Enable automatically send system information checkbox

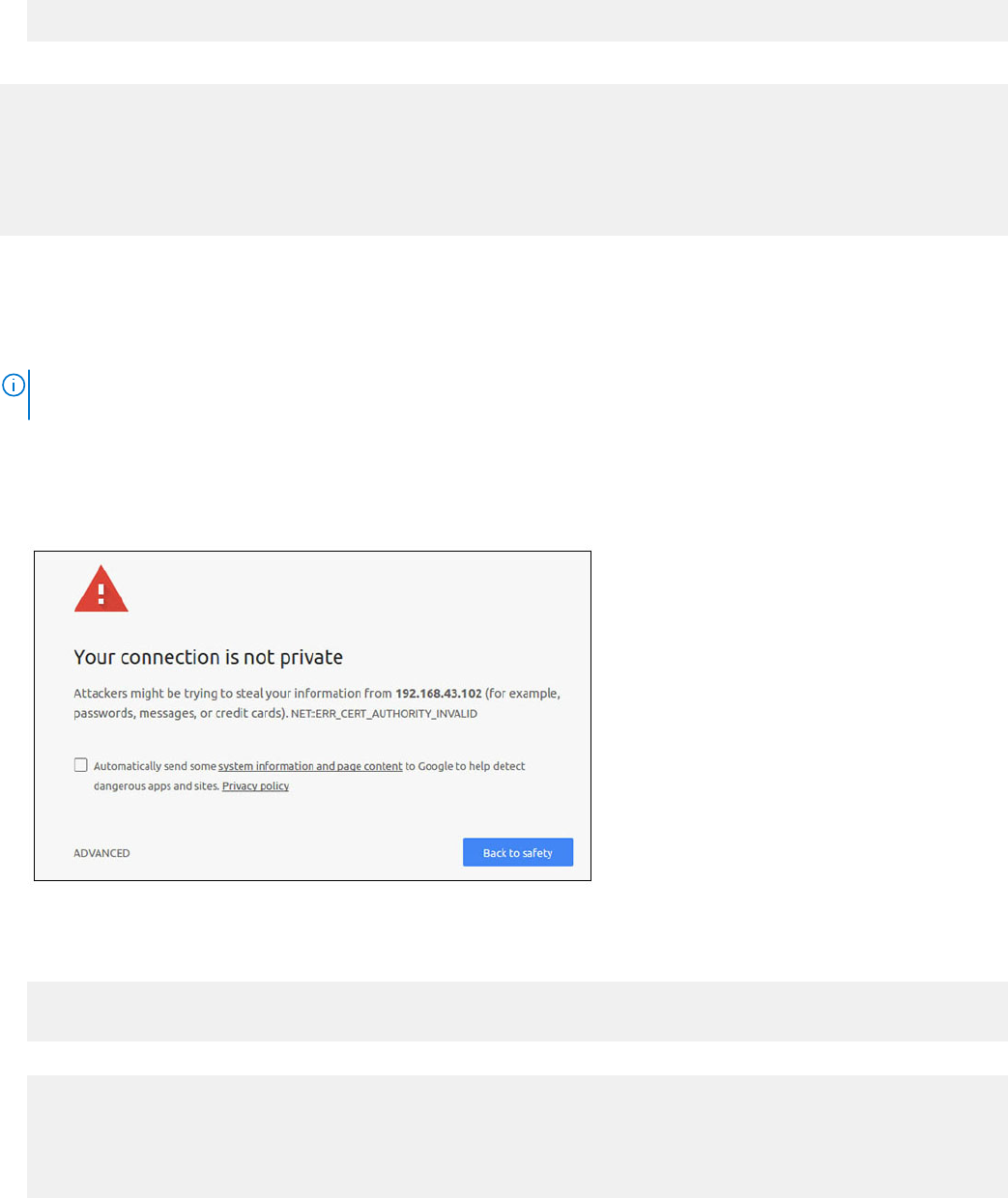pos(81,765)
